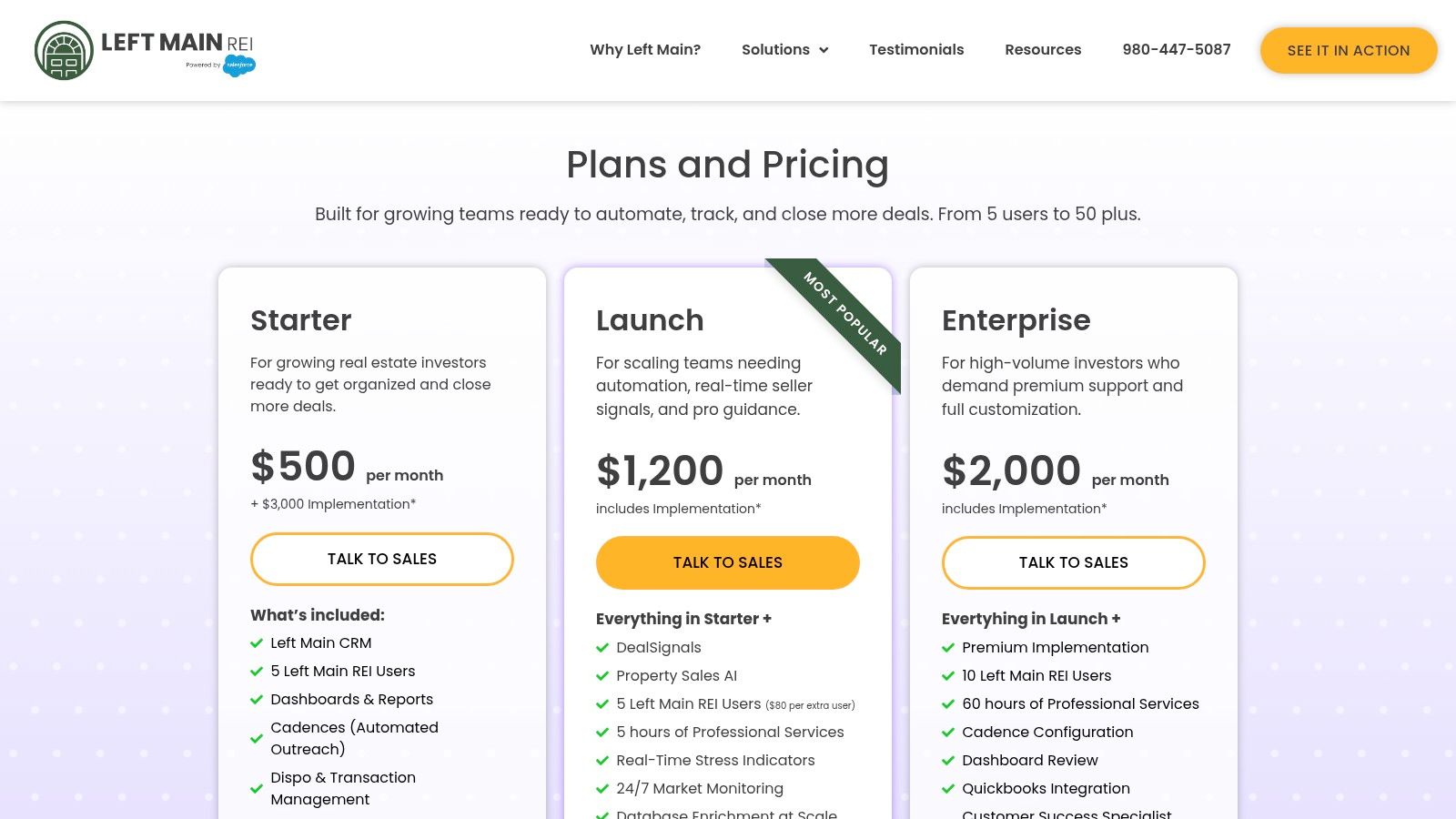Click the green checkmark beside Left Main CRM
The width and height of the screenshot is (1456, 819).
coord(257,643)
